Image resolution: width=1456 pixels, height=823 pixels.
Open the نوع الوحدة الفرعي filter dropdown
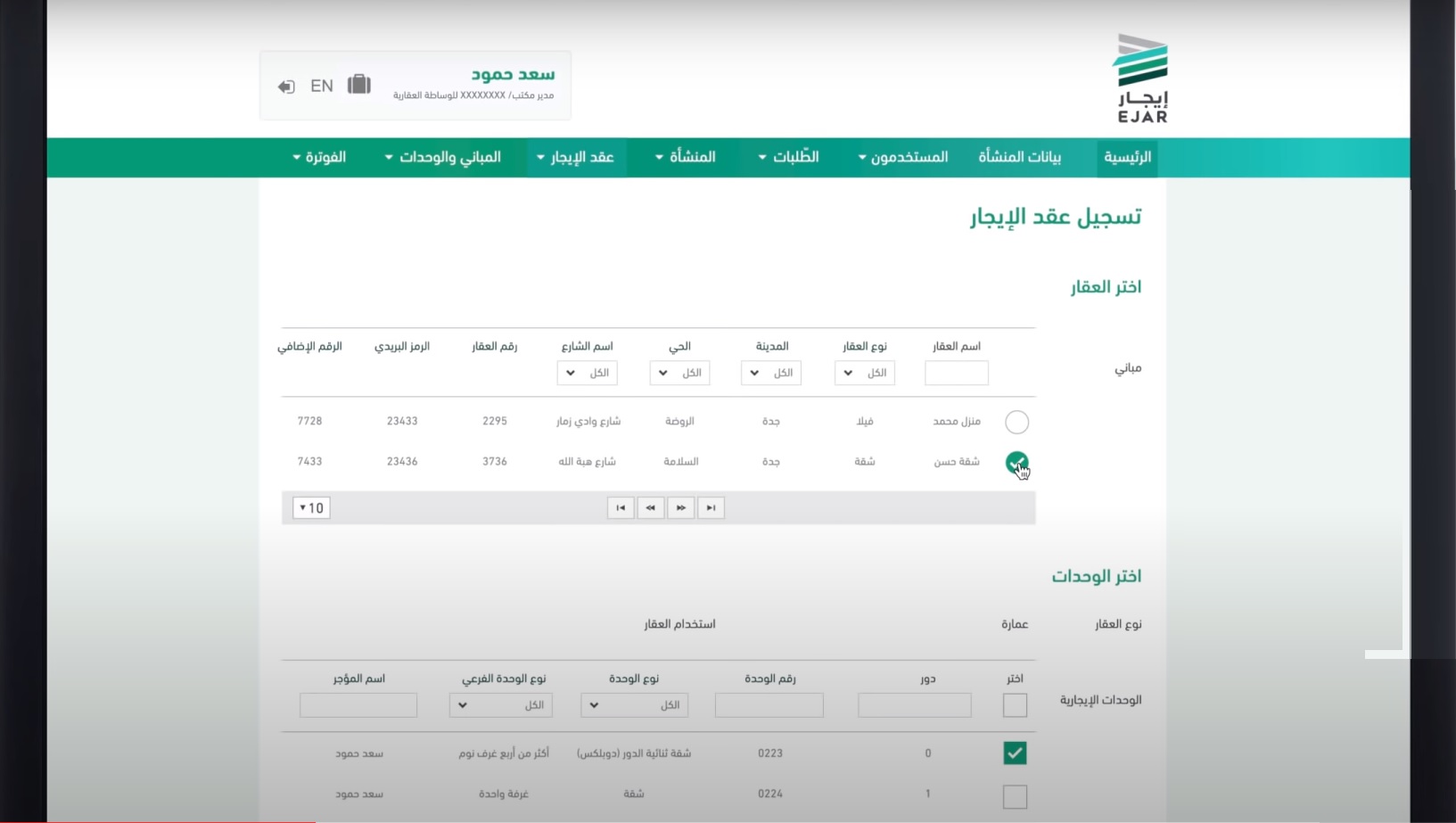501,705
